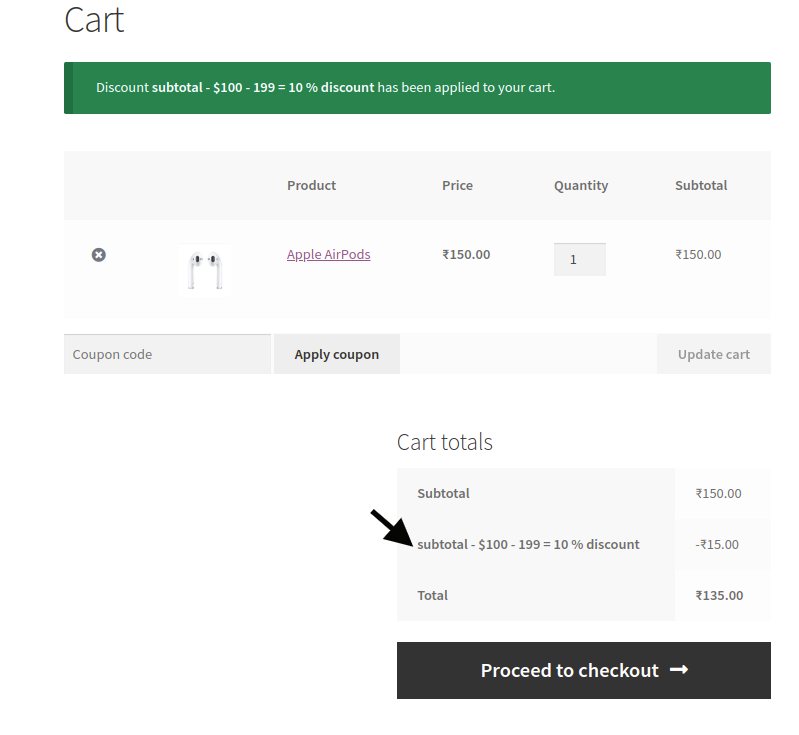Select the ₹150.00 price of AirPods

click(x=466, y=255)
